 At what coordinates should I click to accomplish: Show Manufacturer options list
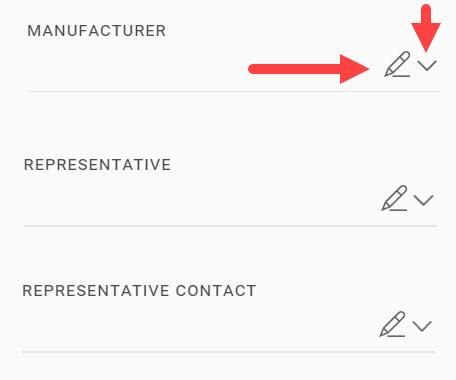[x=427, y=66]
